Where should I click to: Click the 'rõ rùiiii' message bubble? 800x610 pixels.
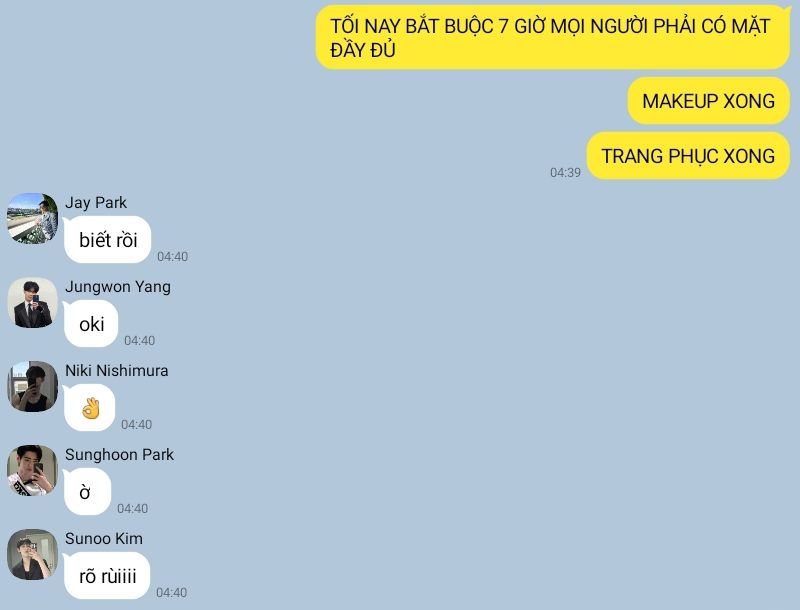(107, 576)
